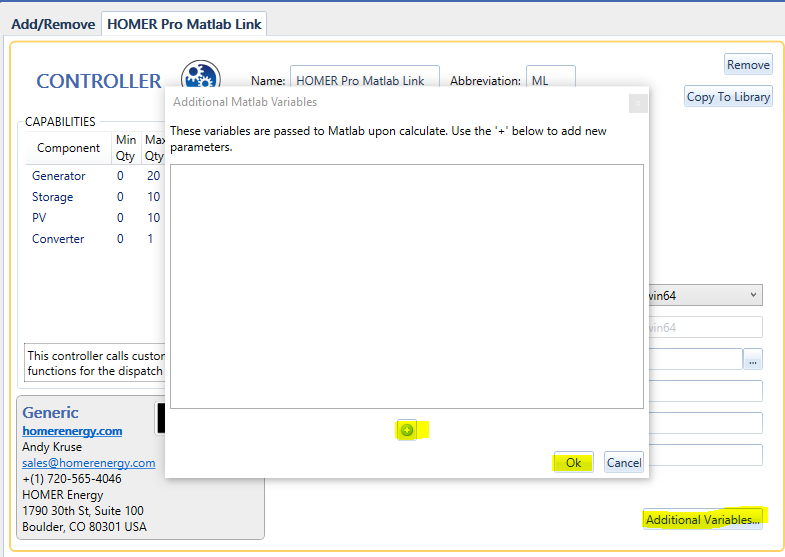
Task: Click the Generator max quantity 20
Action: click(x=153, y=176)
